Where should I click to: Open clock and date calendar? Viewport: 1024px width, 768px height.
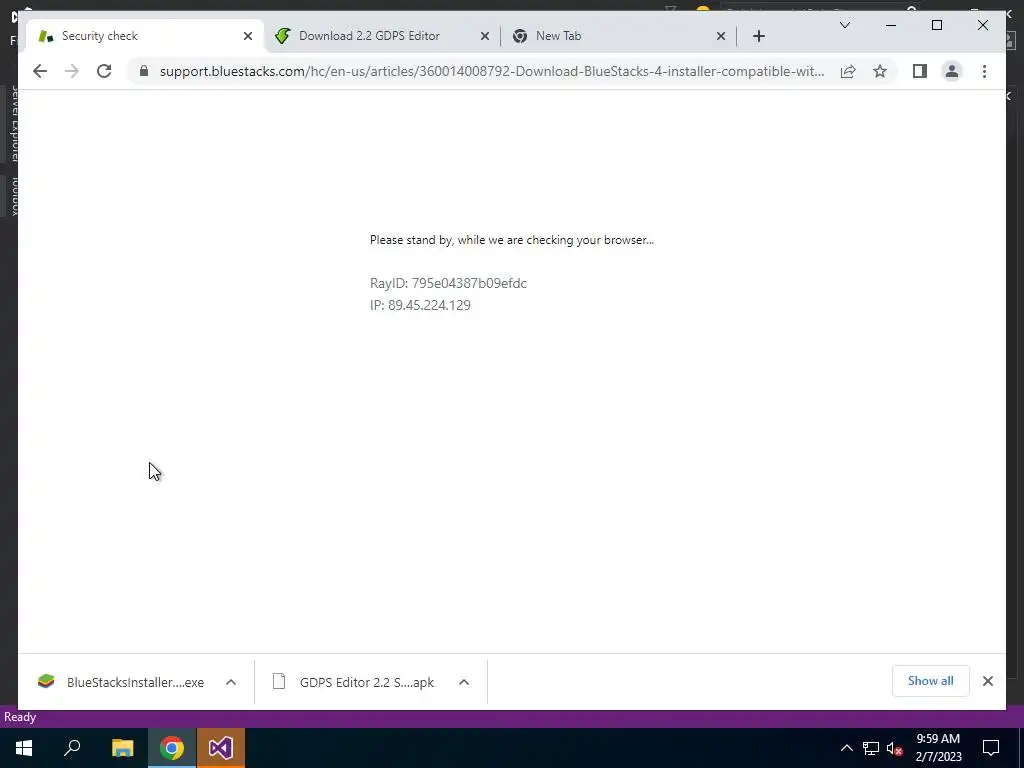[938, 748]
